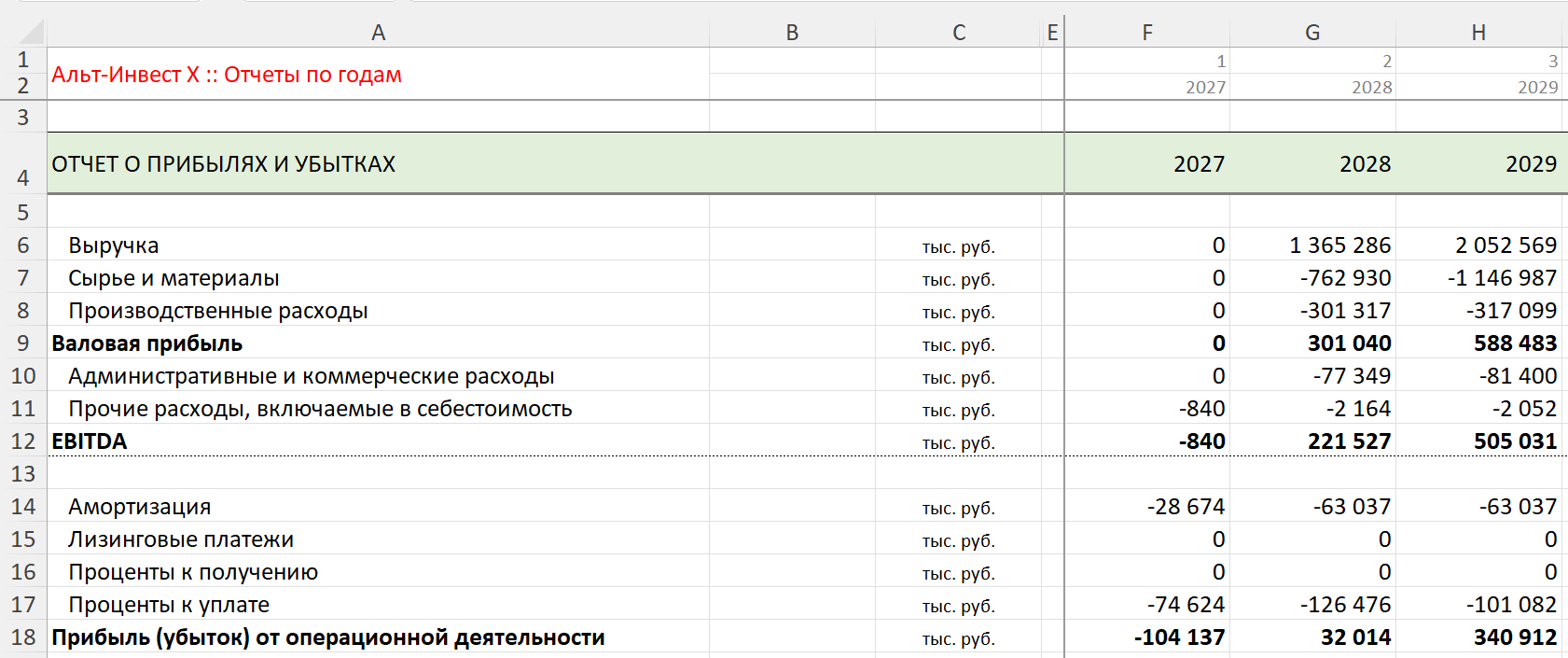This screenshot has width=1568, height=658.
Task: Select column F header
Action: 1147,33
